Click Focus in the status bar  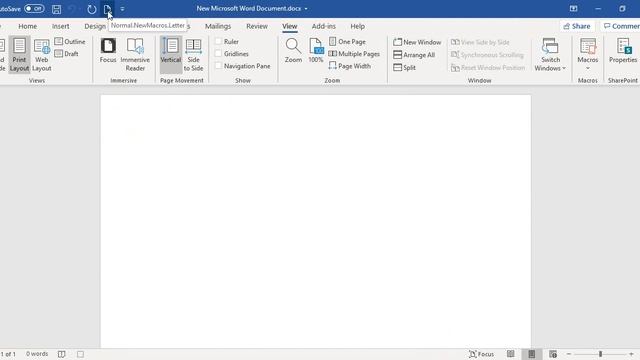[482, 354]
